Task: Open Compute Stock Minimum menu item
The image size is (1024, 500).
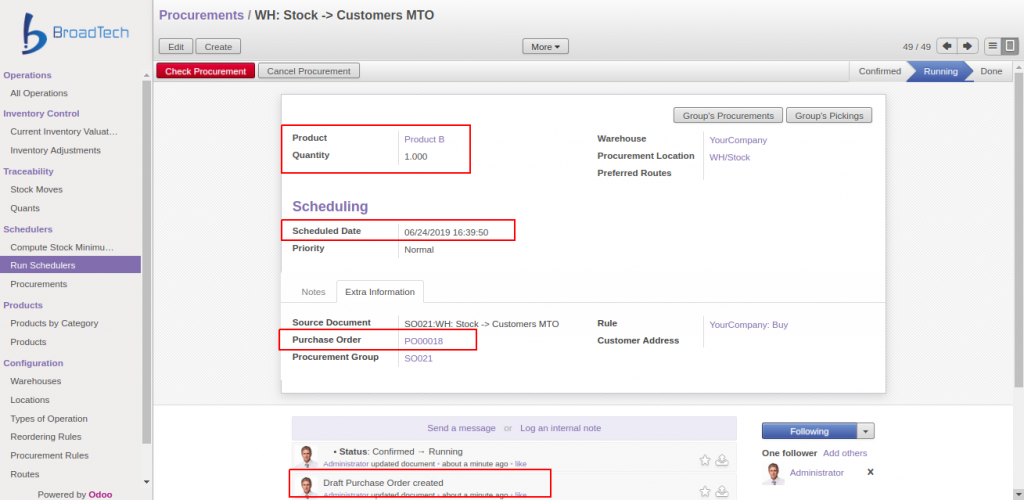Action: click(x=62, y=247)
